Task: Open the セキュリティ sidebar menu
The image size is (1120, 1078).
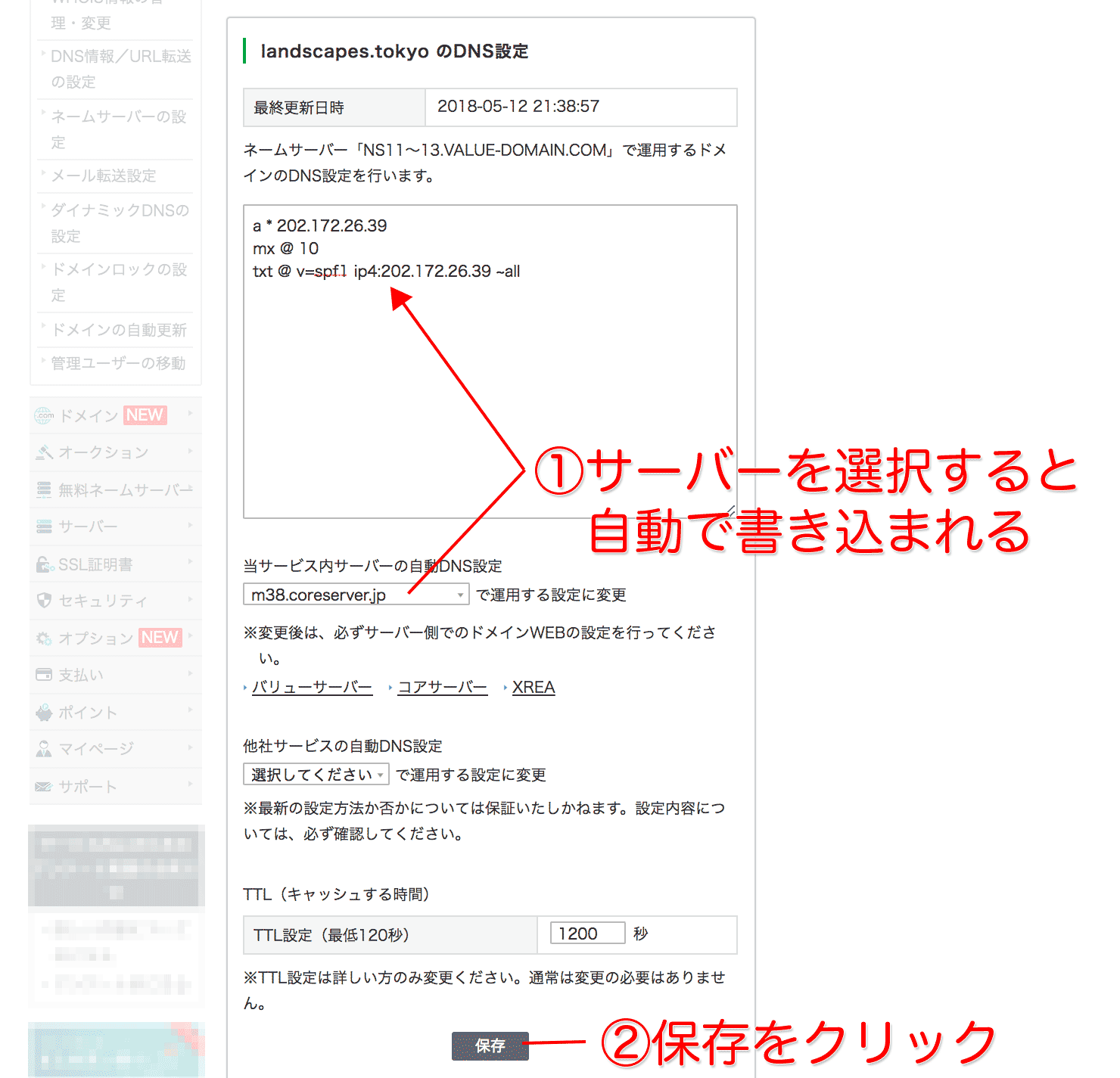Action: pos(116,601)
